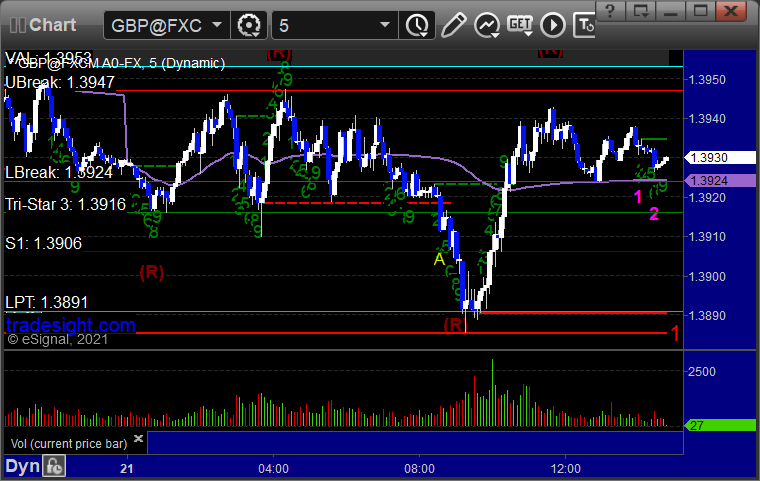Image resolution: width=760 pixels, height=481 pixels.
Task: Click the 2500 volume axis label
Action: [x=702, y=372]
